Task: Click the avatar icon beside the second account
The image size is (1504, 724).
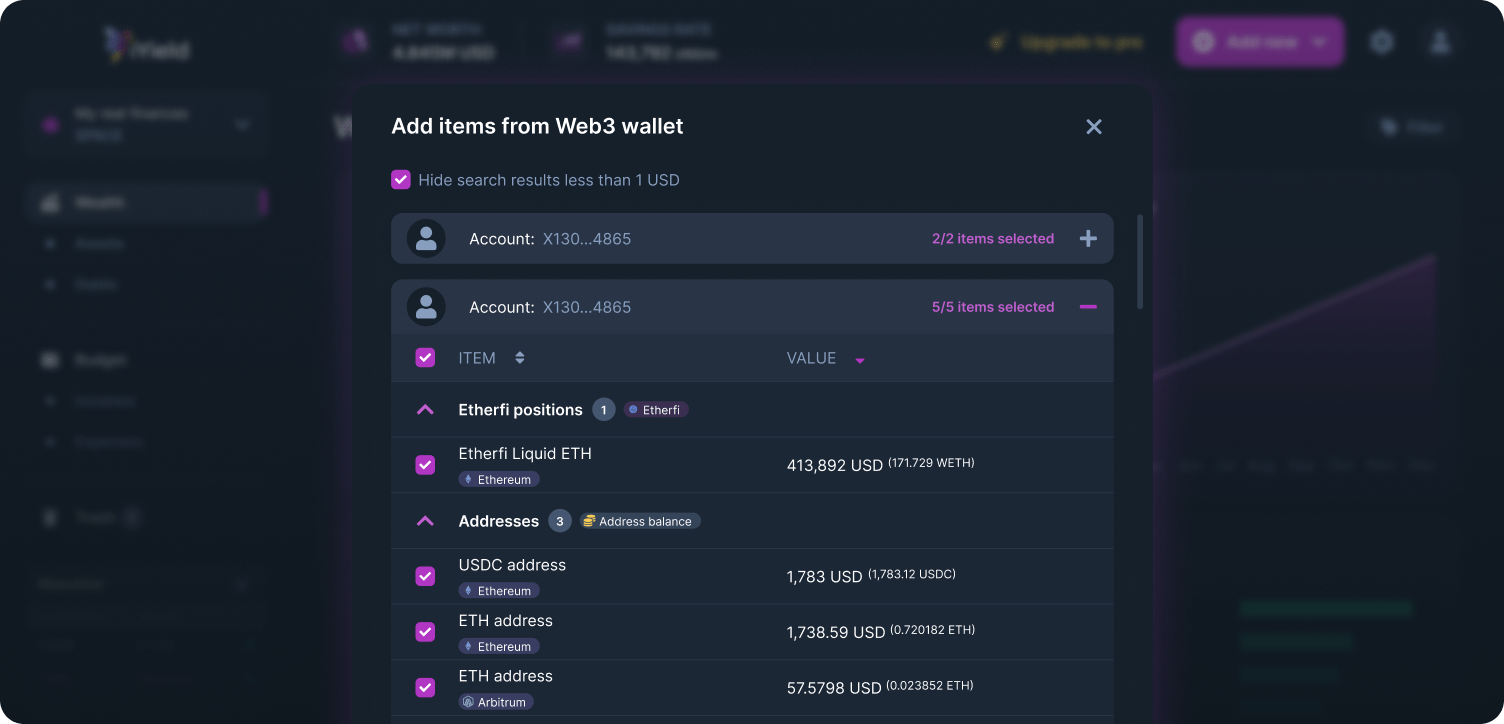Action: 427,306
